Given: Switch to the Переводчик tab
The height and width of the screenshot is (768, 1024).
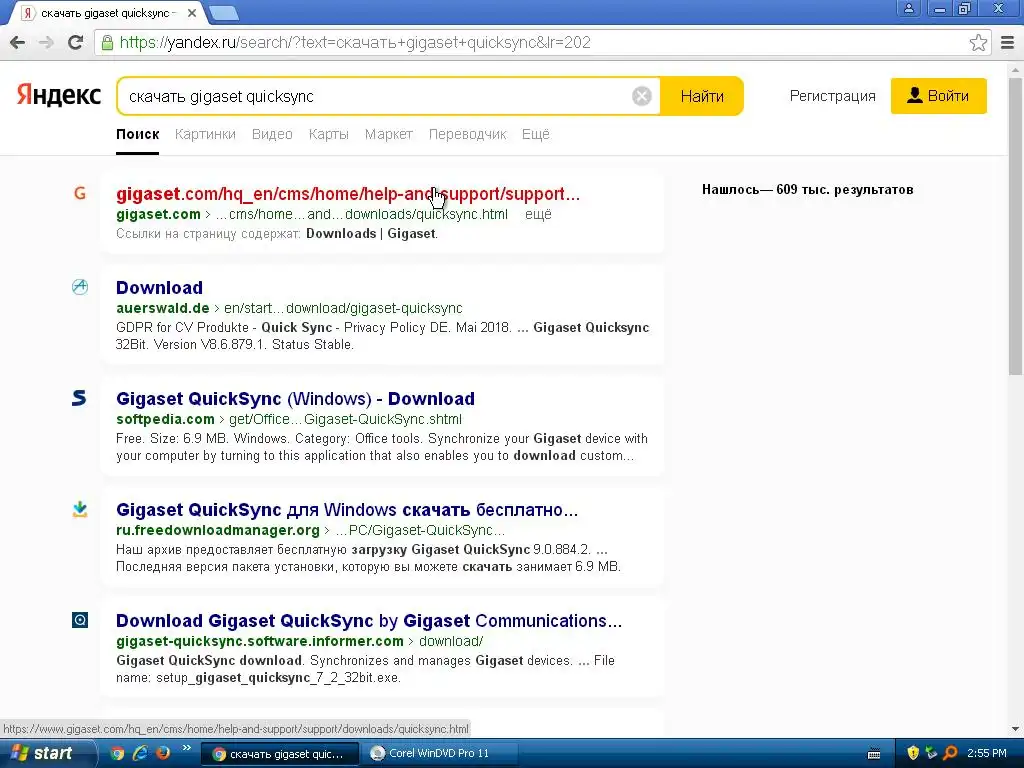Looking at the screenshot, I should pyautogui.click(x=468, y=135).
